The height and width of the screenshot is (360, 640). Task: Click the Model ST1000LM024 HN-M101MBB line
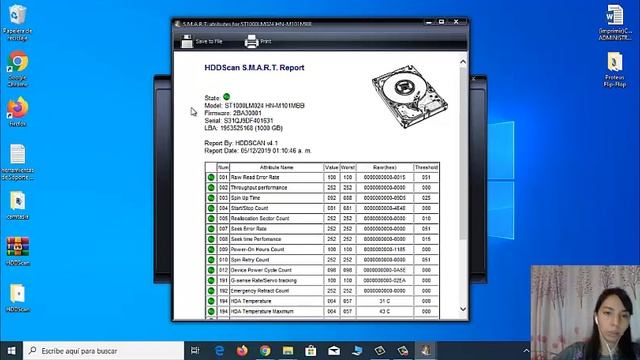tap(254, 106)
